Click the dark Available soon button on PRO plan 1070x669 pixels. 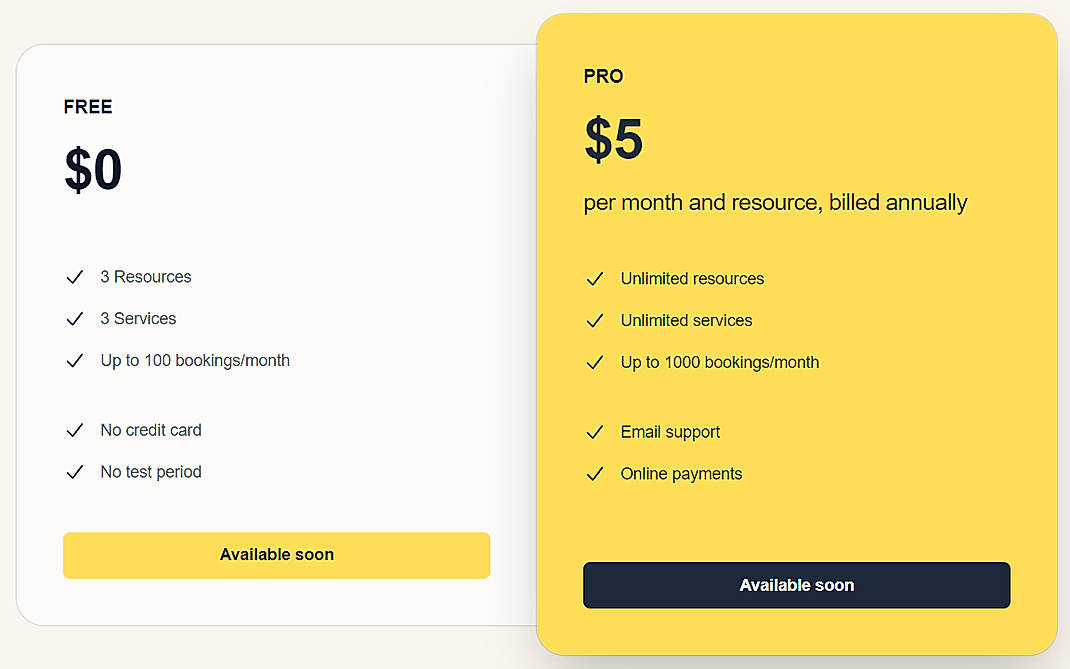click(796, 585)
